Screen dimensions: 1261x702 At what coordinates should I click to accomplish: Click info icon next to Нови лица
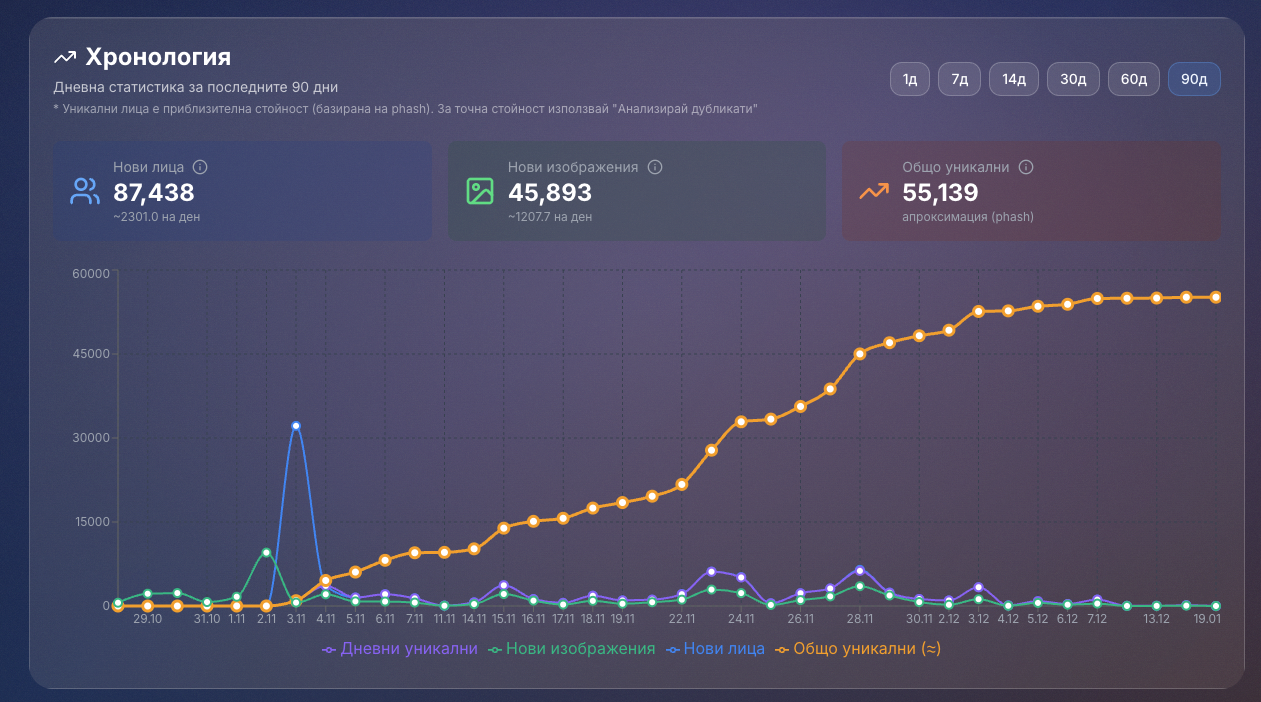200,167
